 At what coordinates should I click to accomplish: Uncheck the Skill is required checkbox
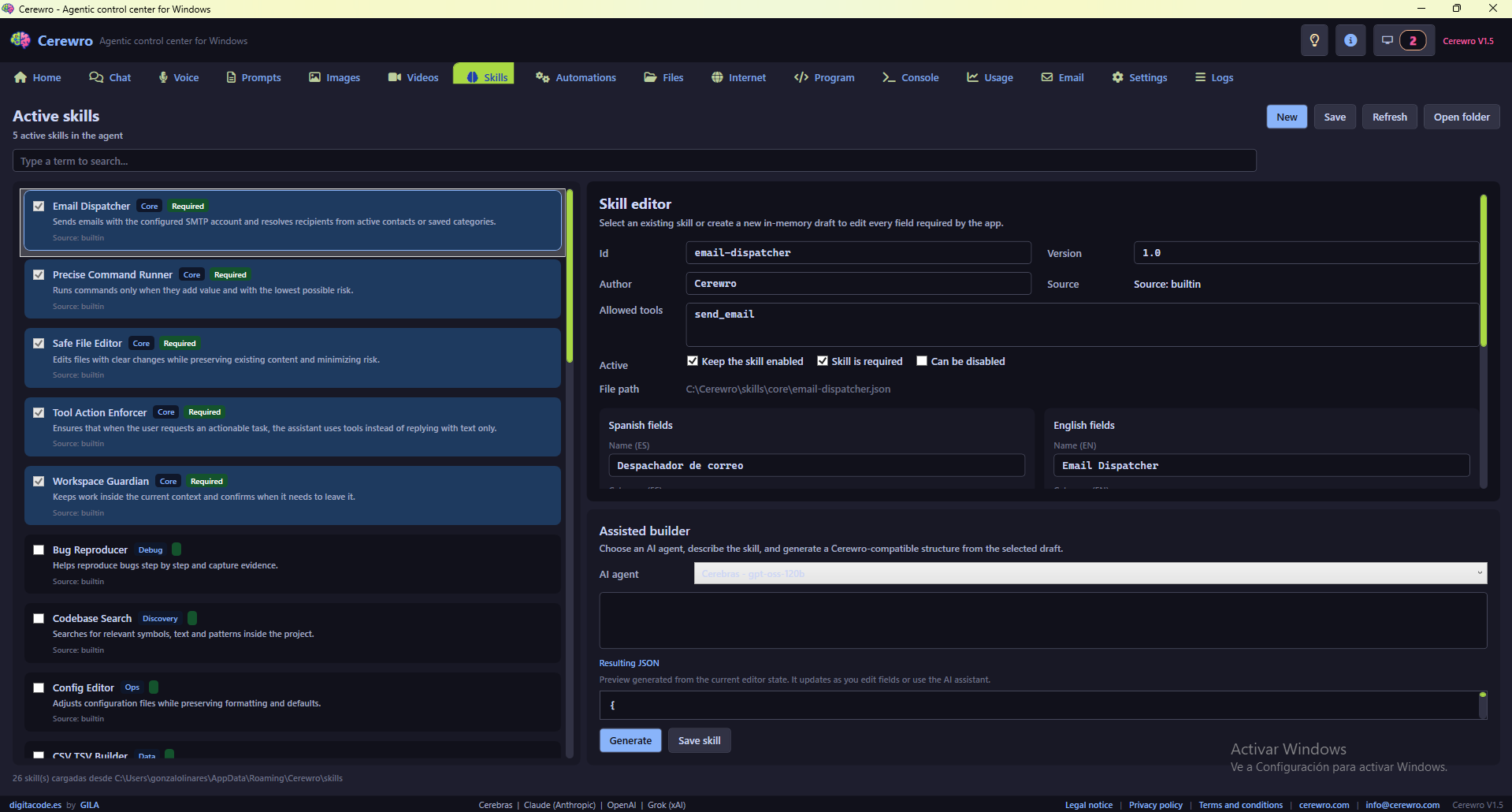tap(823, 360)
